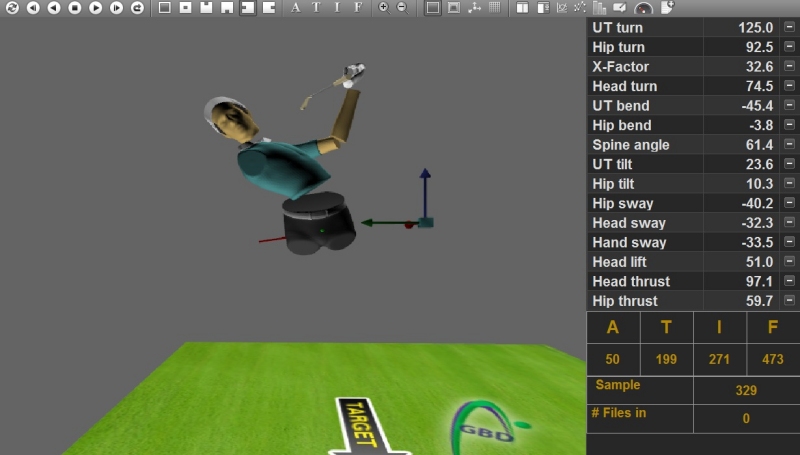Image resolution: width=800 pixels, height=455 pixels.
Task: Open the side data panel layout icon
Action: (x=543, y=8)
